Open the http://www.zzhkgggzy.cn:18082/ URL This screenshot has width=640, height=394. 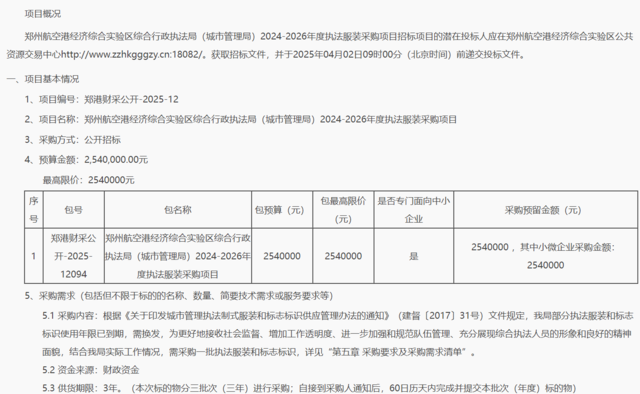click(132, 55)
